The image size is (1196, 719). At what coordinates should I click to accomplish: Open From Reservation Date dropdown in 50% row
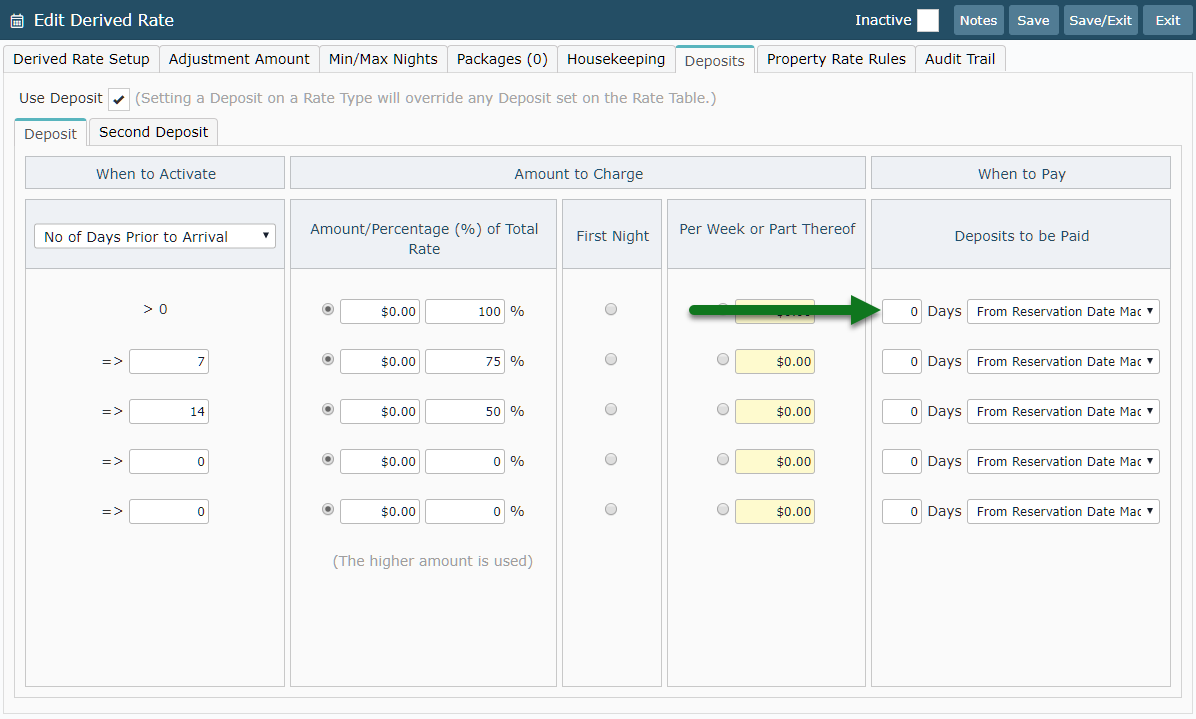1063,412
